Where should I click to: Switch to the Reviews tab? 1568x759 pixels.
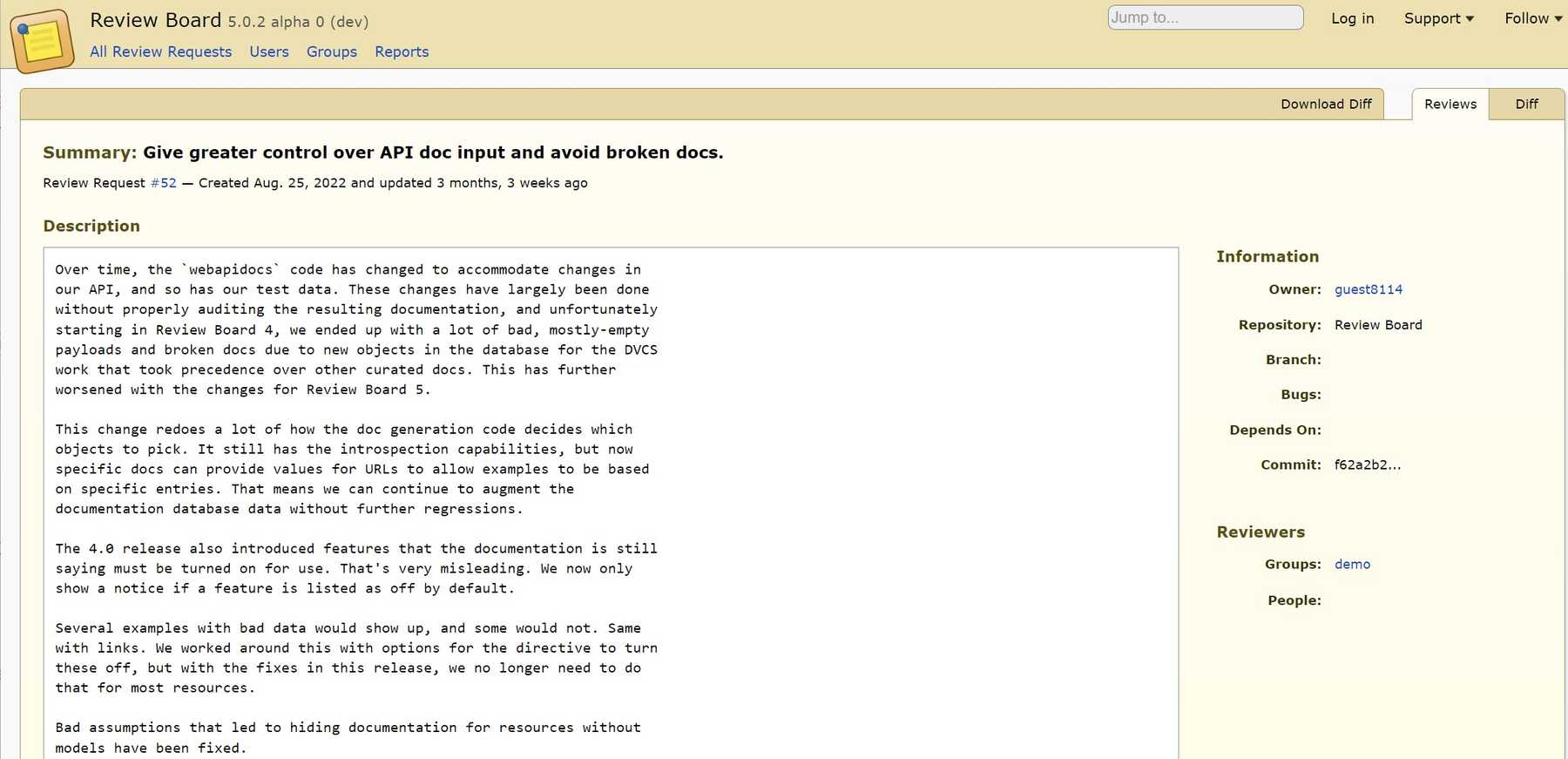click(1450, 104)
